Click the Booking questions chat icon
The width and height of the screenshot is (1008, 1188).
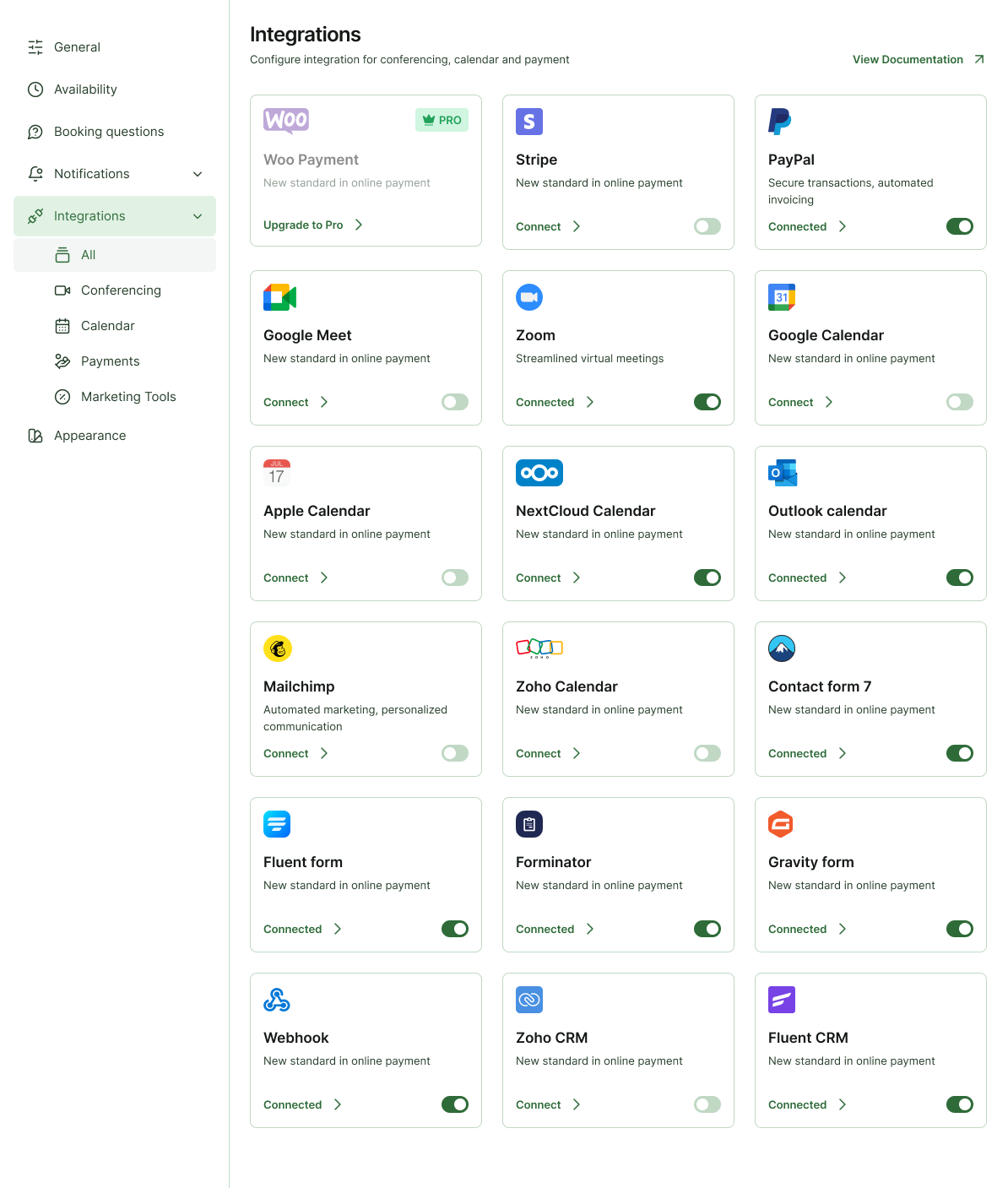[x=35, y=132]
